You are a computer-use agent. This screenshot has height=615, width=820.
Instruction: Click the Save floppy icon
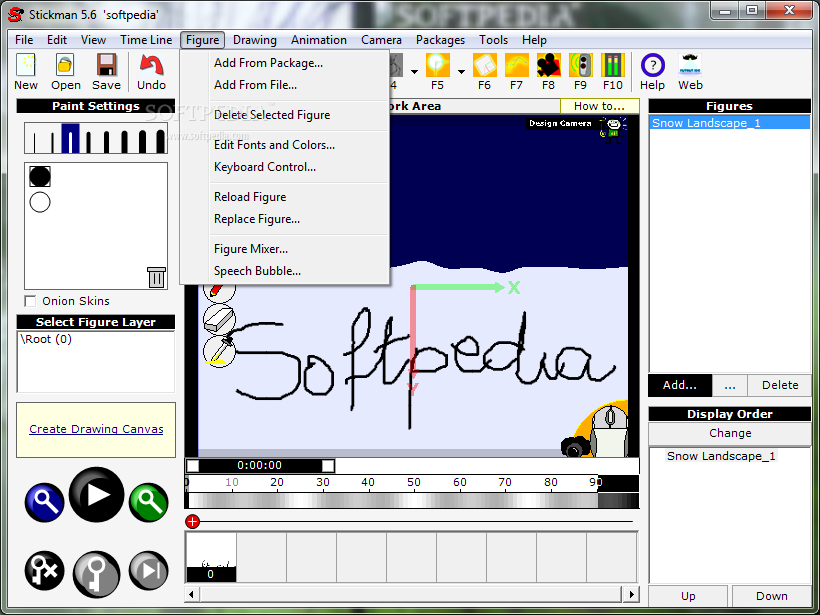(106, 65)
